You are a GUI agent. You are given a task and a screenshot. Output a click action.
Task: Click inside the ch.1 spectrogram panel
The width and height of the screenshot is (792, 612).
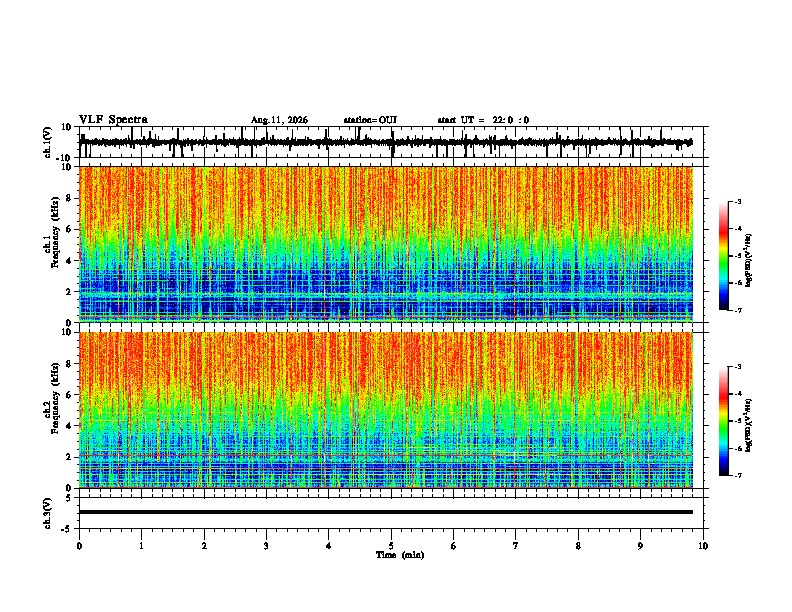(x=386, y=244)
